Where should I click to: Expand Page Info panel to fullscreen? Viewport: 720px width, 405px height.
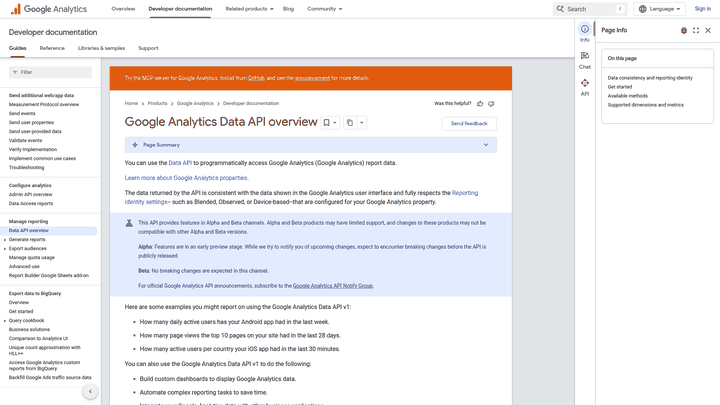click(x=696, y=30)
